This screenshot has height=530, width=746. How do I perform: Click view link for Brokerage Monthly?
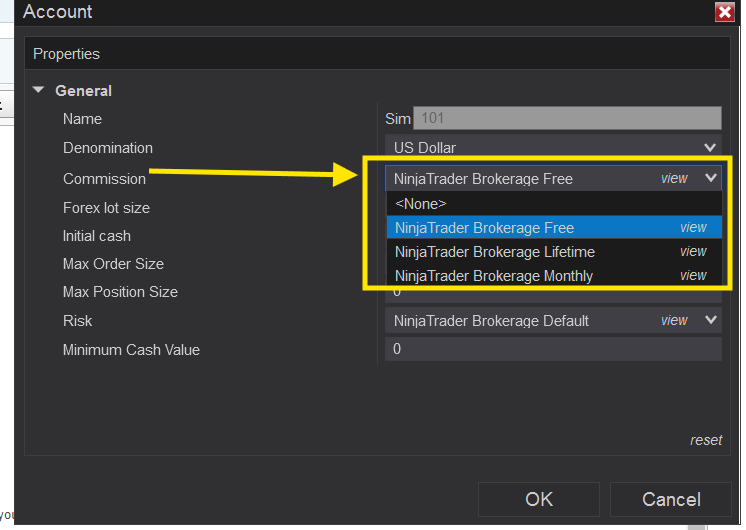point(693,276)
